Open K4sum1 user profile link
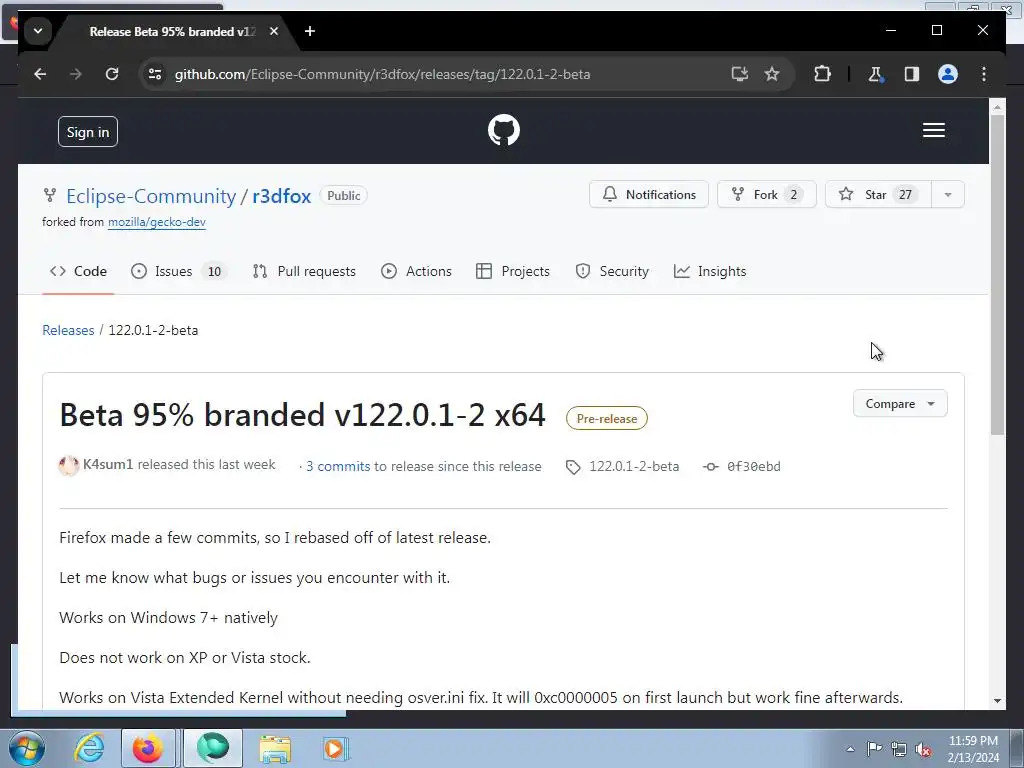 [108, 464]
